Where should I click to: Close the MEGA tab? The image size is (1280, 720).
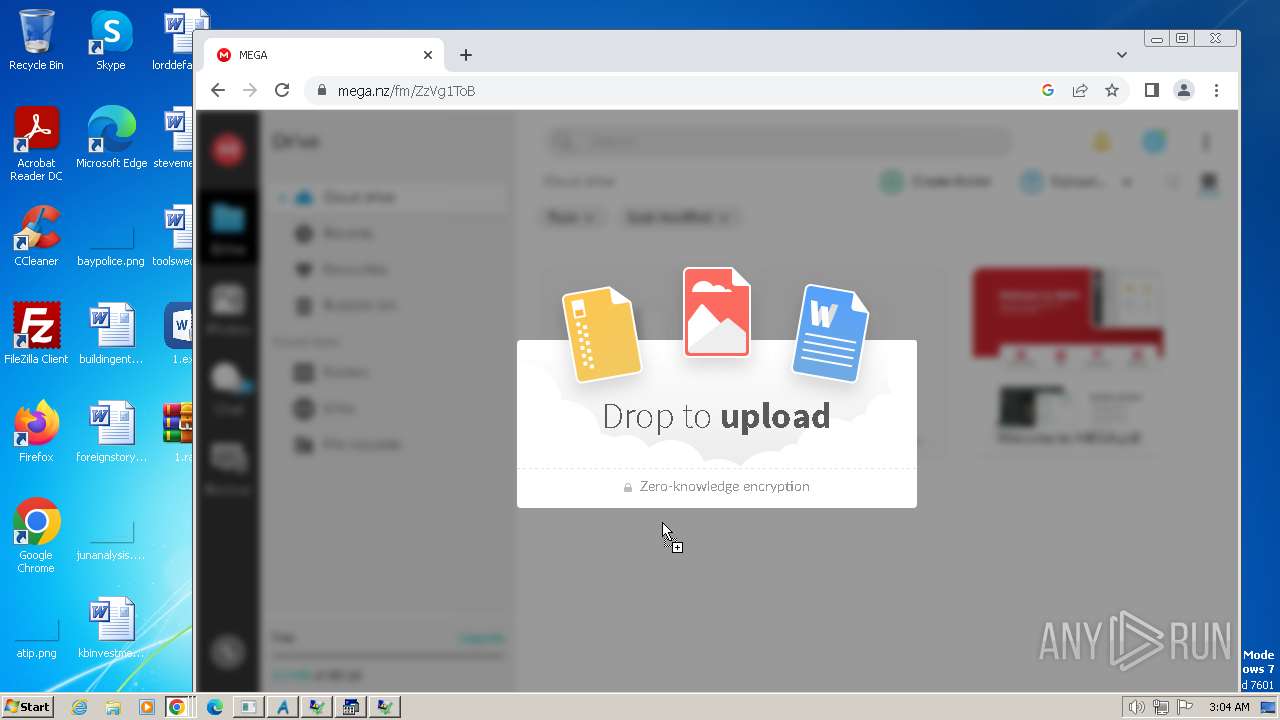(x=428, y=55)
